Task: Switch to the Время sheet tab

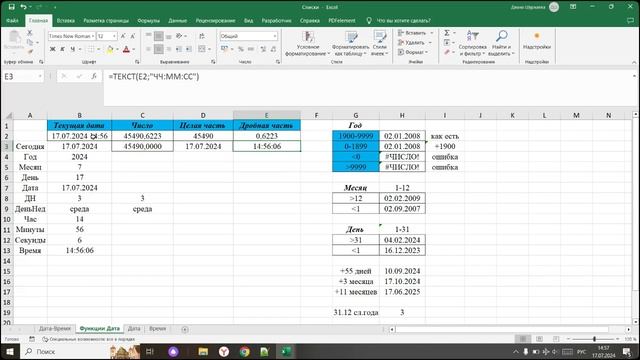Action: click(x=158, y=329)
